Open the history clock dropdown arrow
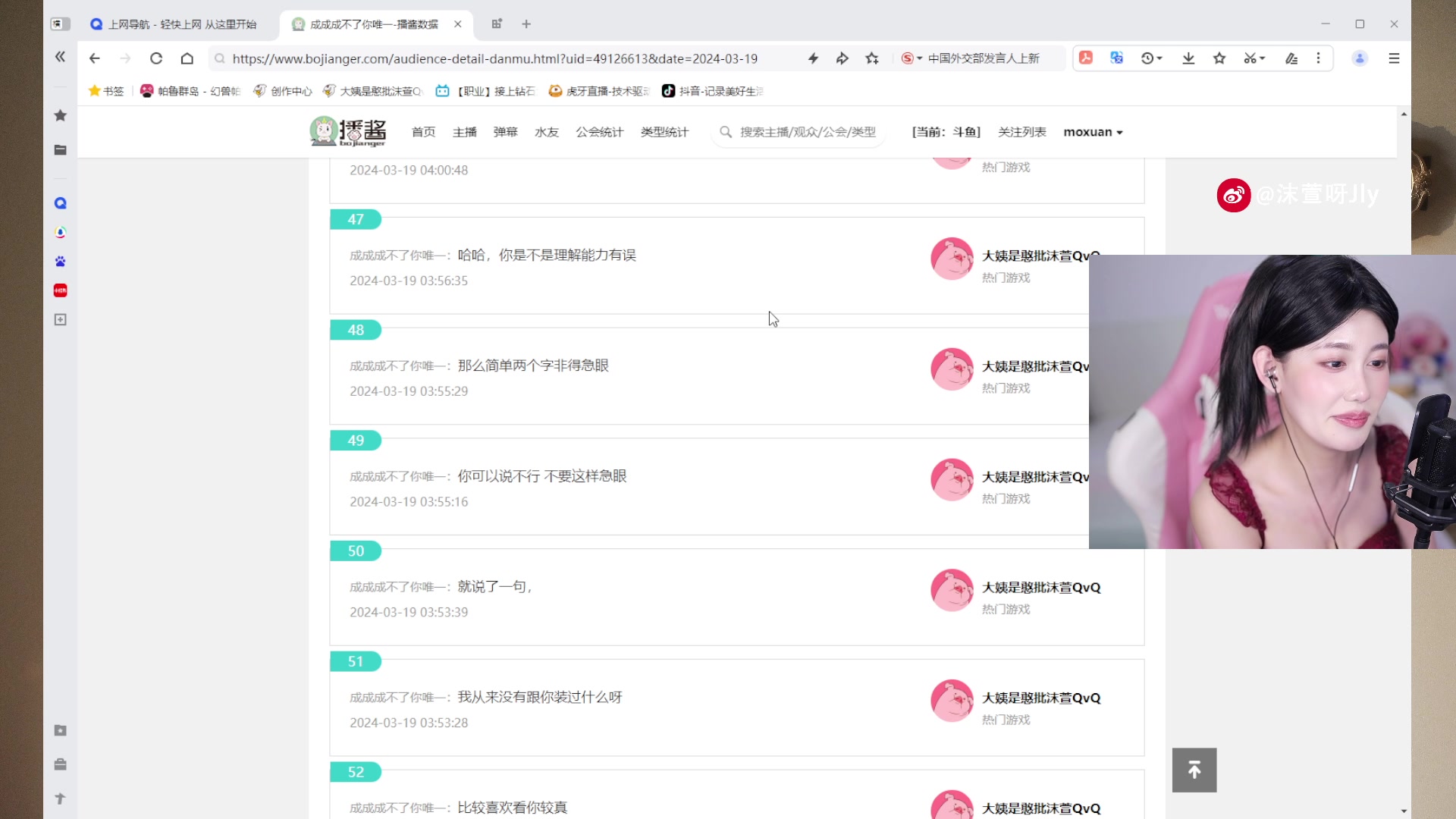The height and width of the screenshot is (819, 1456). click(x=1159, y=58)
